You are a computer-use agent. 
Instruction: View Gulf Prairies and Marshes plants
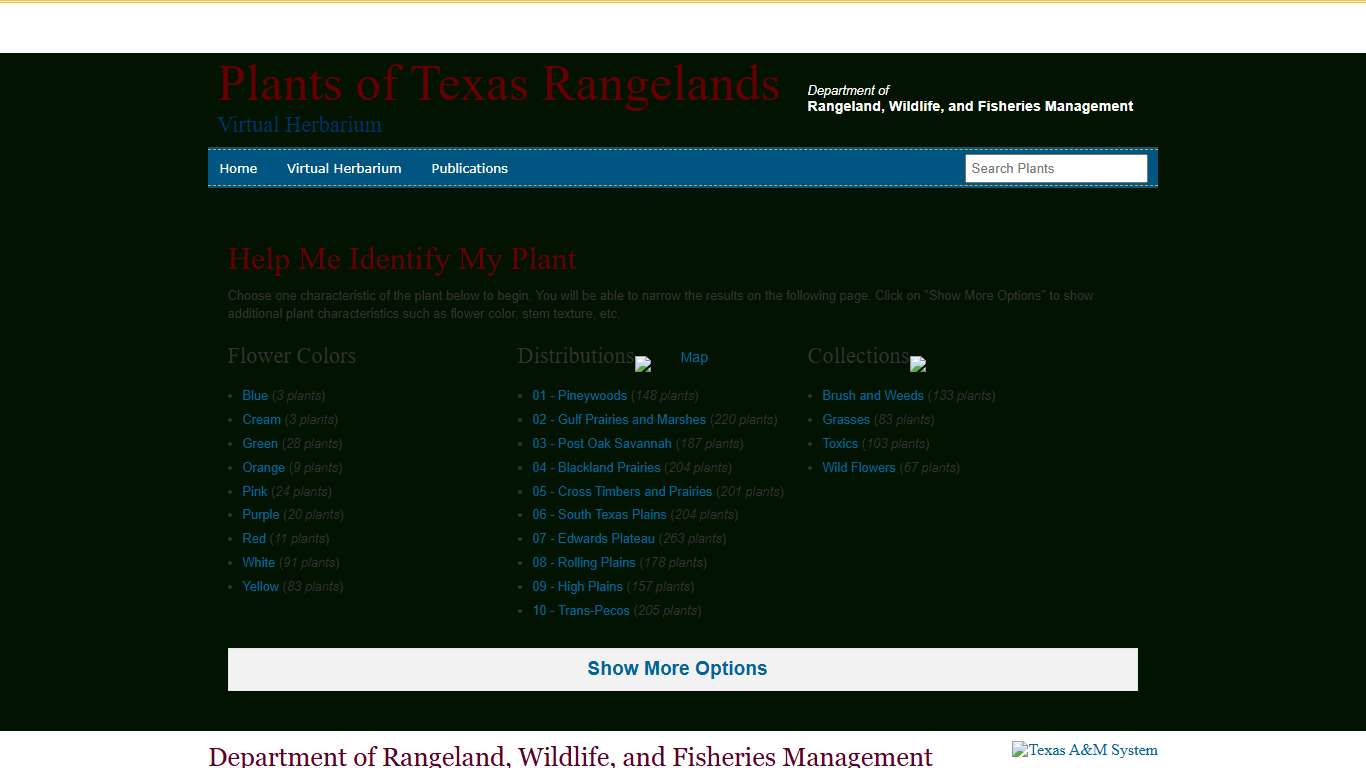[618, 419]
